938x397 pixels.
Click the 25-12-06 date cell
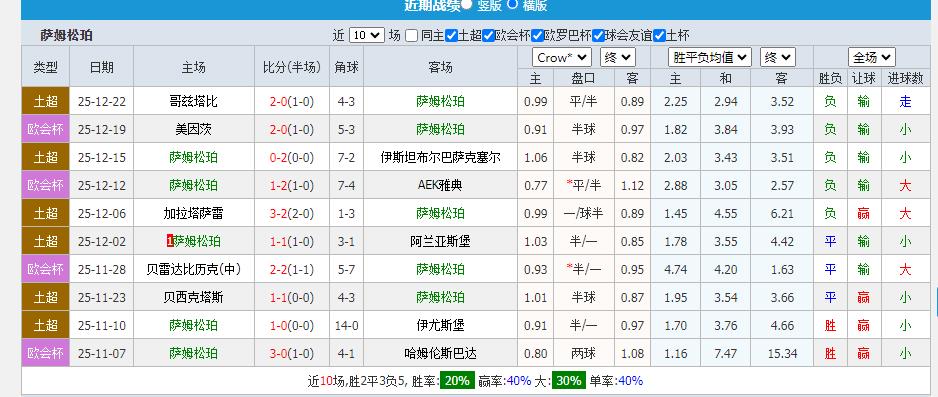point(102,213)
